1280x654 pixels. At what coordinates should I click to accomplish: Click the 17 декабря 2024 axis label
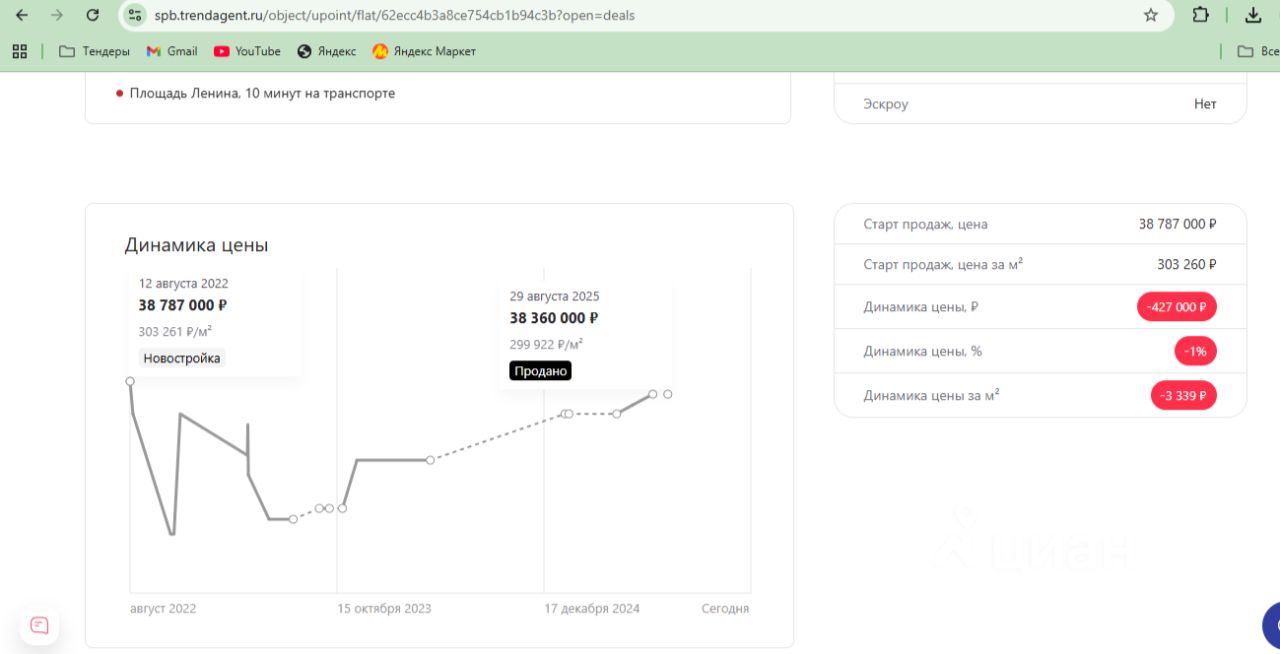[x=592, y=608]
